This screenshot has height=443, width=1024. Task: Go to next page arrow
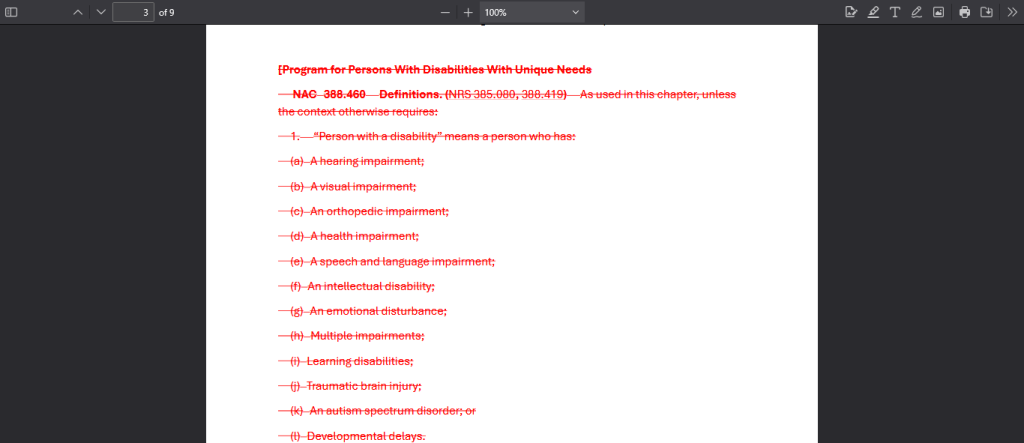point(100,12)
